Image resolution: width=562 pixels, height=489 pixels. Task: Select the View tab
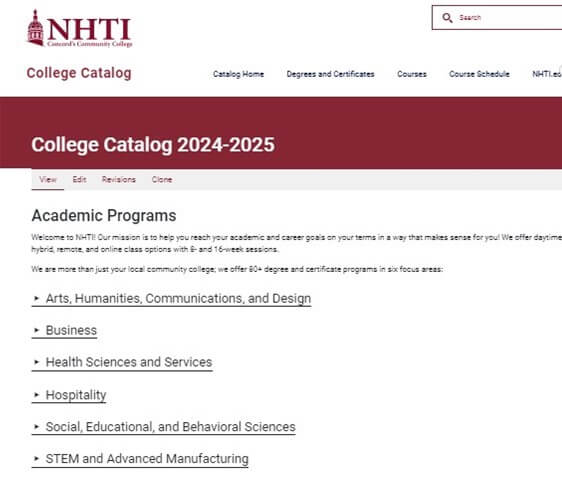(x=48, y=180)
